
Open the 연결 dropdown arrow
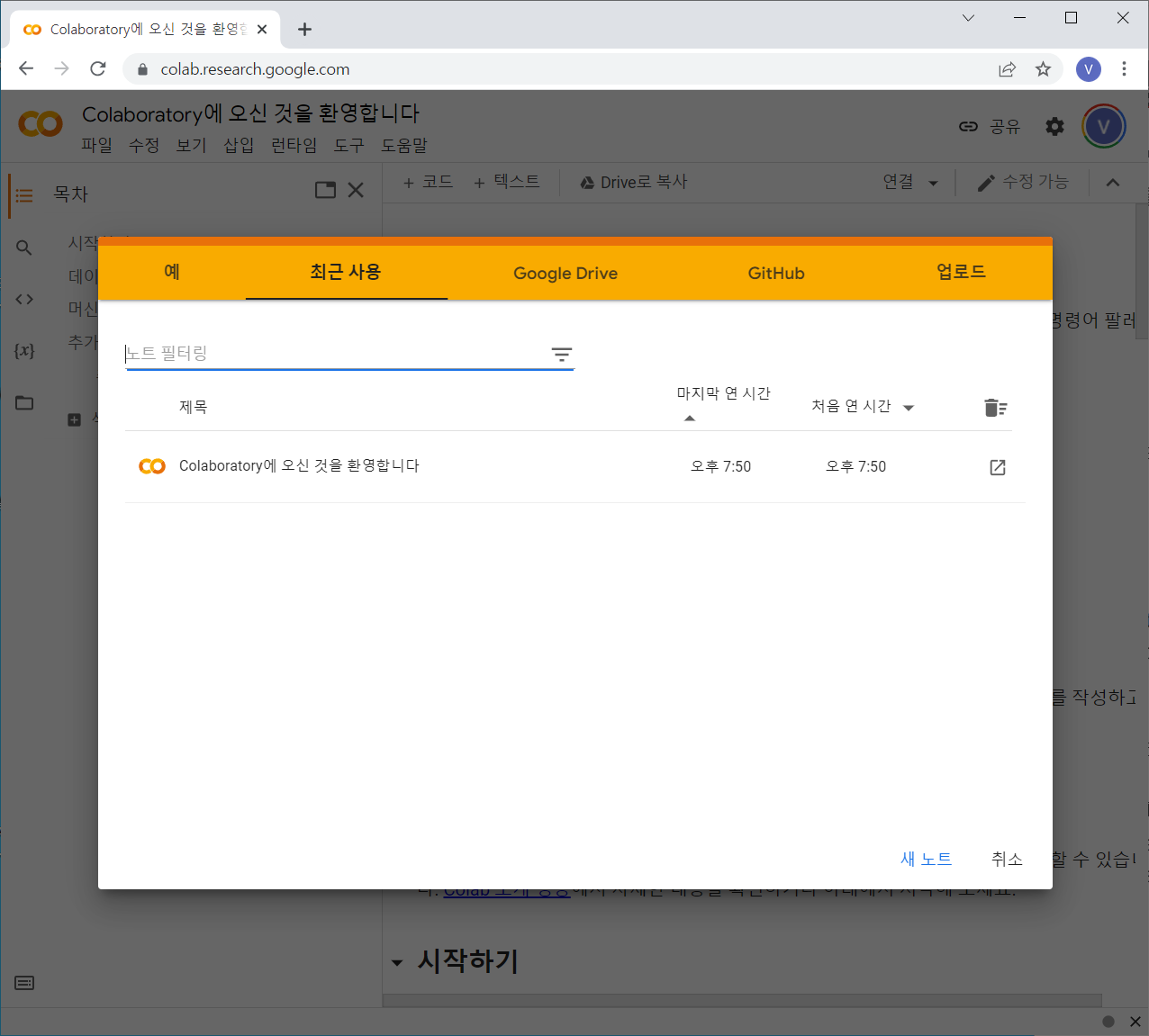[933, 183]
